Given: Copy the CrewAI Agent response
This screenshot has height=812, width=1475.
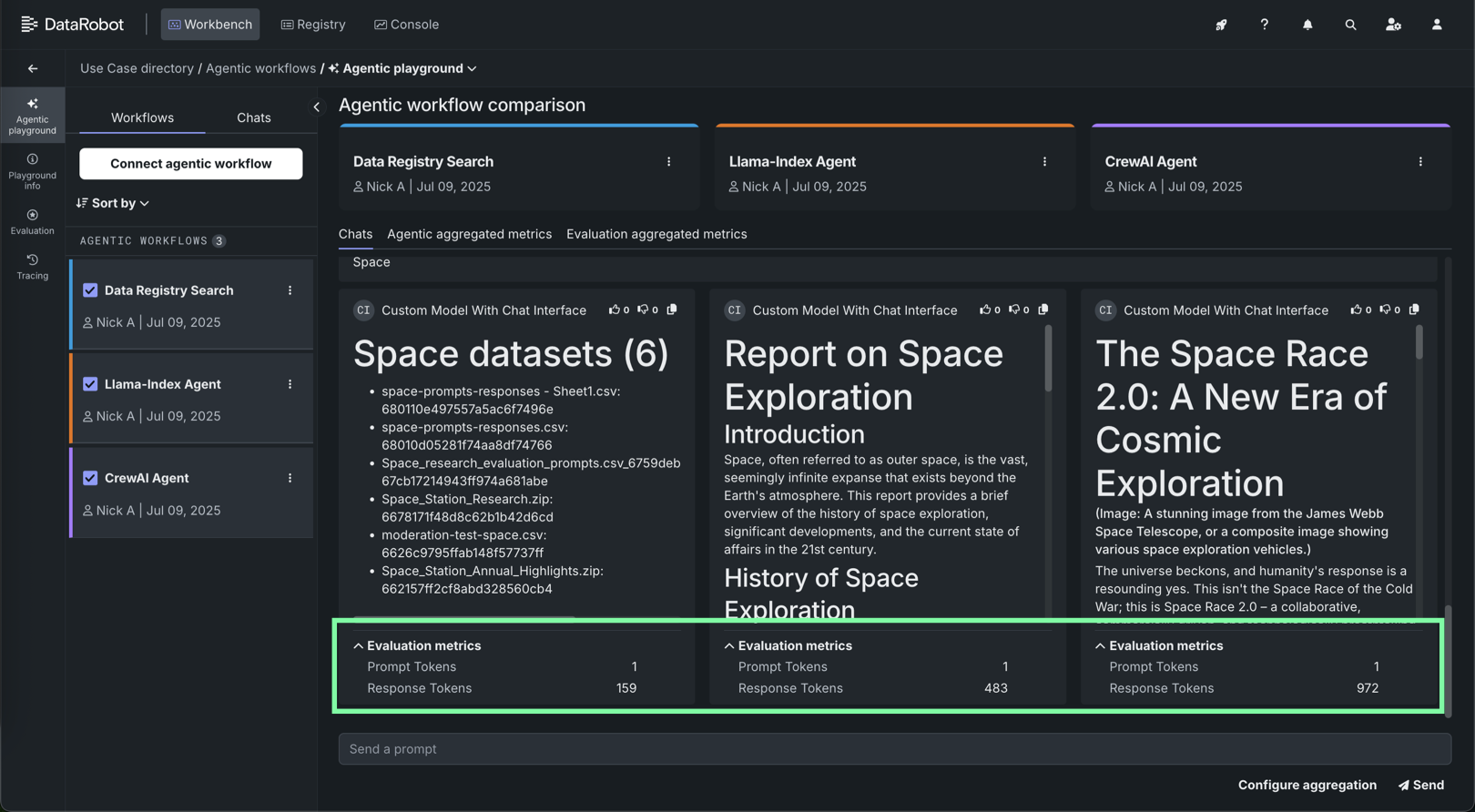Looking at the screenshot, I should point(1414,310).
